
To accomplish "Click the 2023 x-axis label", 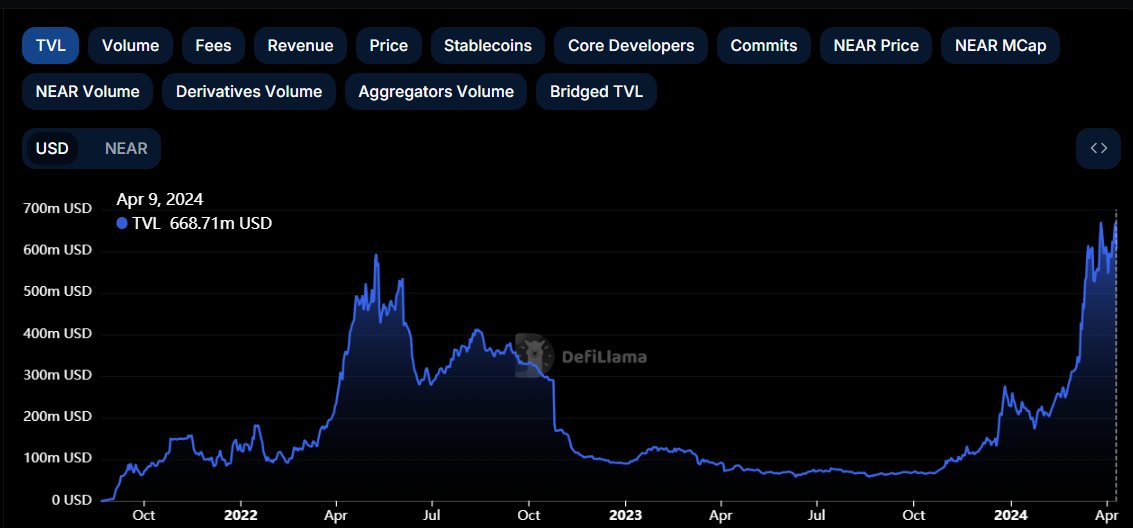I will click(625, 516).
